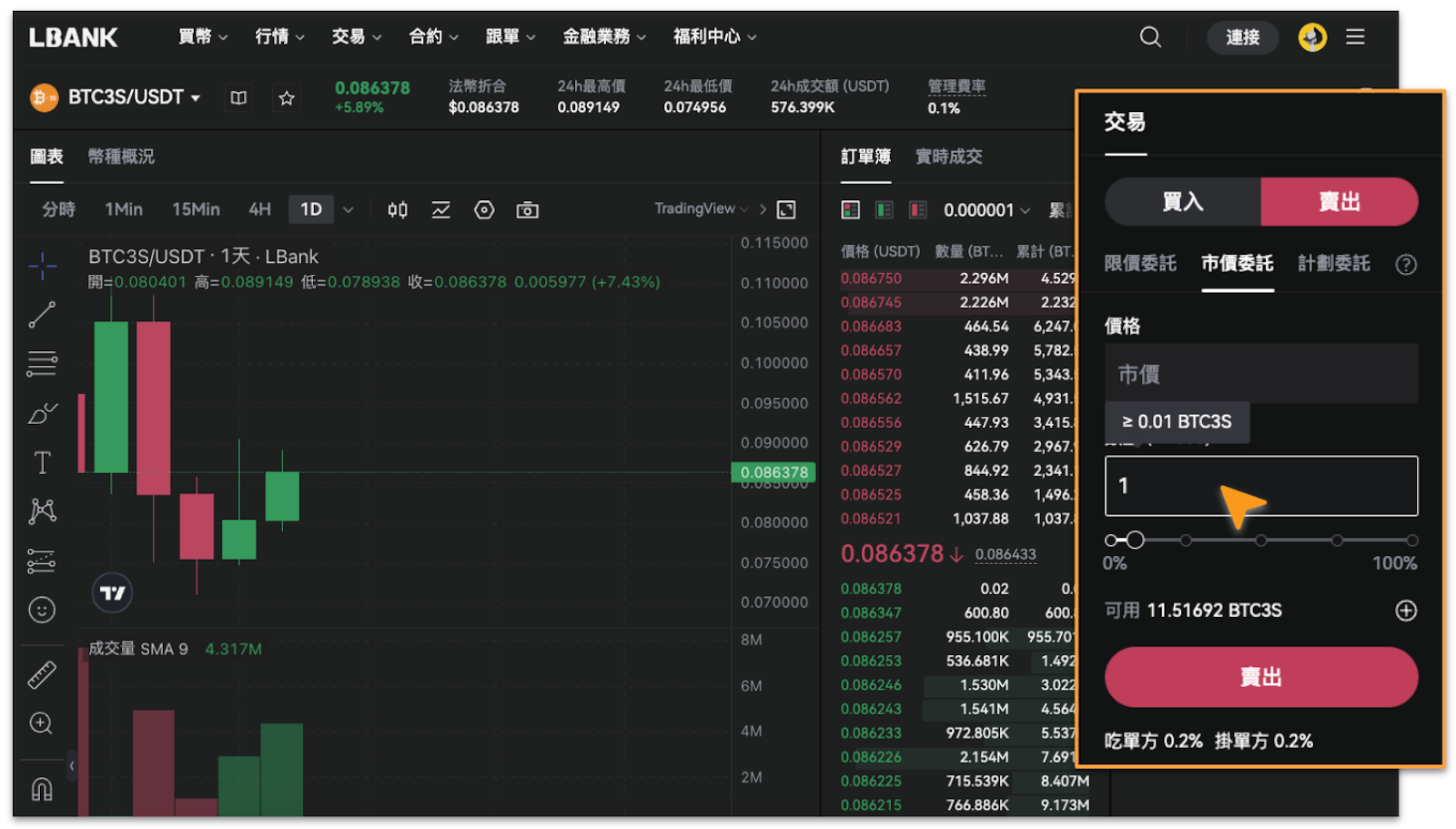Expand the 跟單 menu

(511, 37)
